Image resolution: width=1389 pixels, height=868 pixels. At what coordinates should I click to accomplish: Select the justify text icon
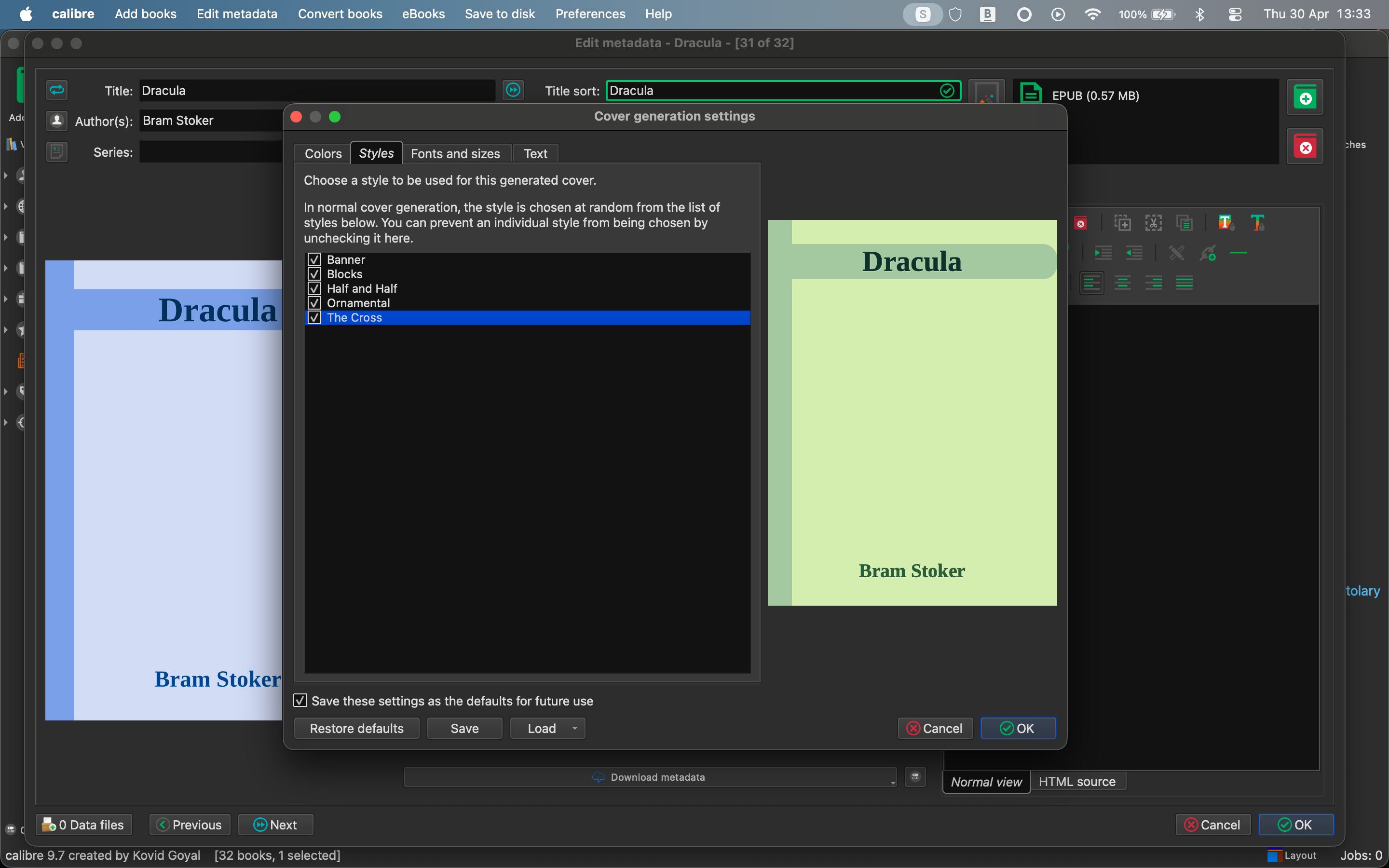pos(1185,283)
